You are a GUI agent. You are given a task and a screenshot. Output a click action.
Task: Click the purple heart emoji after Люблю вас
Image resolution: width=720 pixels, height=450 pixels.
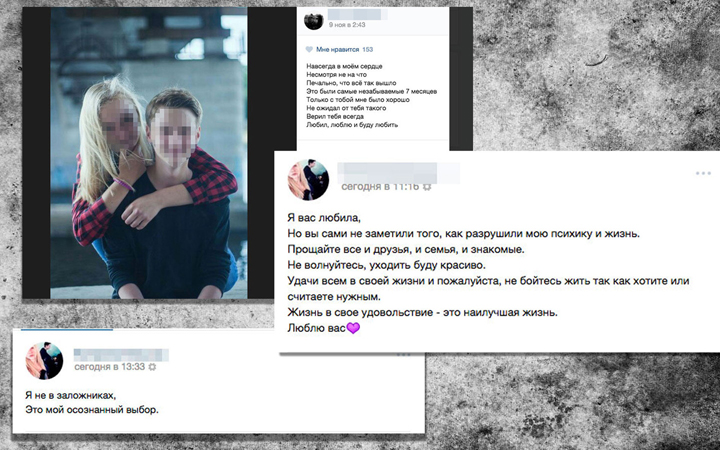click(353, 328)
